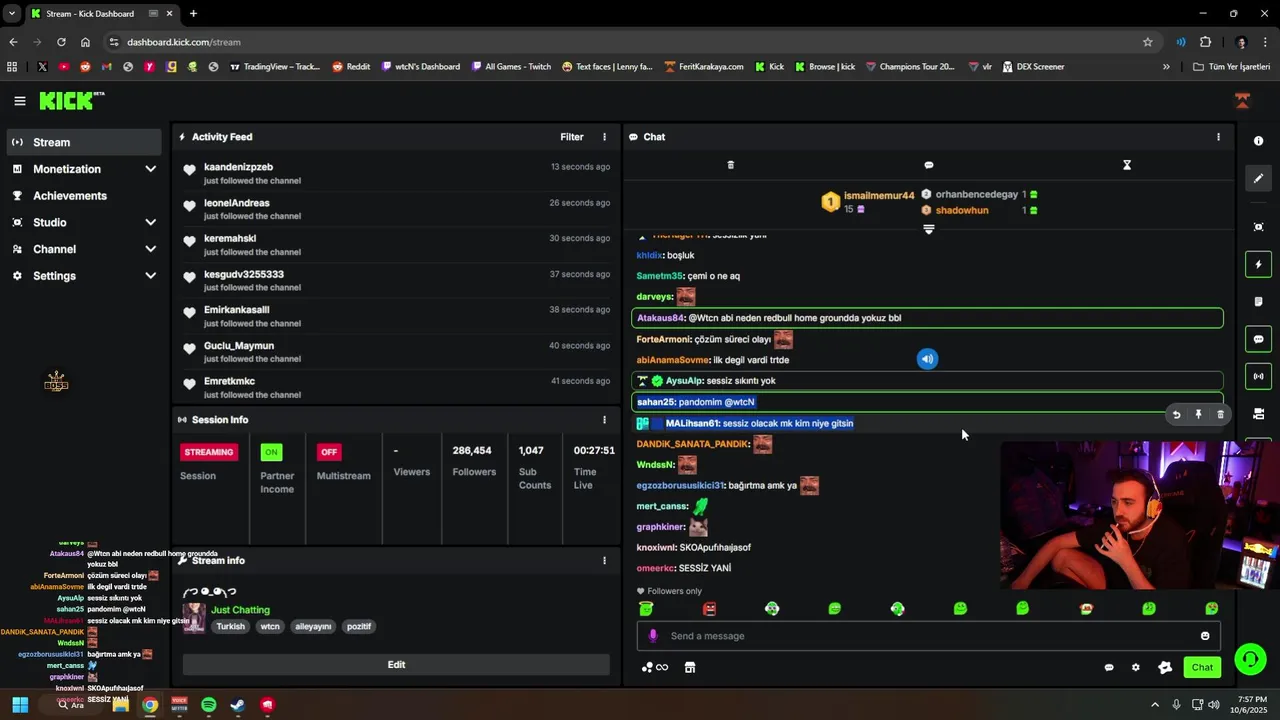Open Spotify from the Windows taskbar

[x=208, y=705]
